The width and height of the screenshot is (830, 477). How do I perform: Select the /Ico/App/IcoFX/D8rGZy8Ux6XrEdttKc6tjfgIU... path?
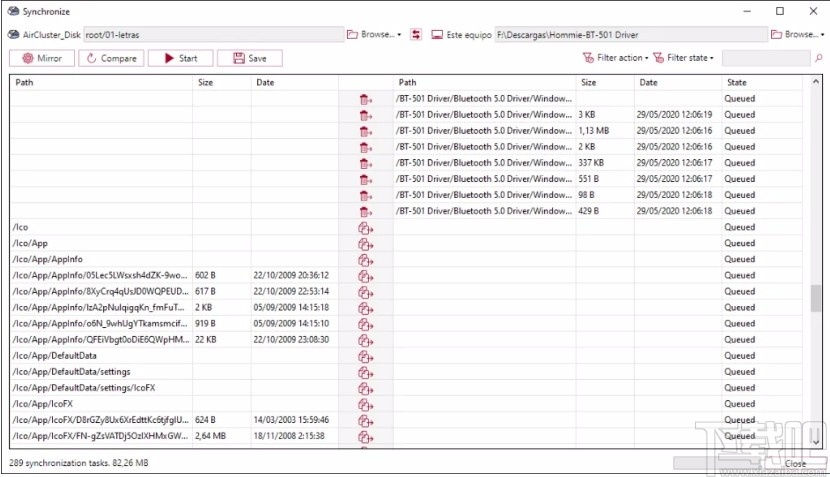click(101, 420)
